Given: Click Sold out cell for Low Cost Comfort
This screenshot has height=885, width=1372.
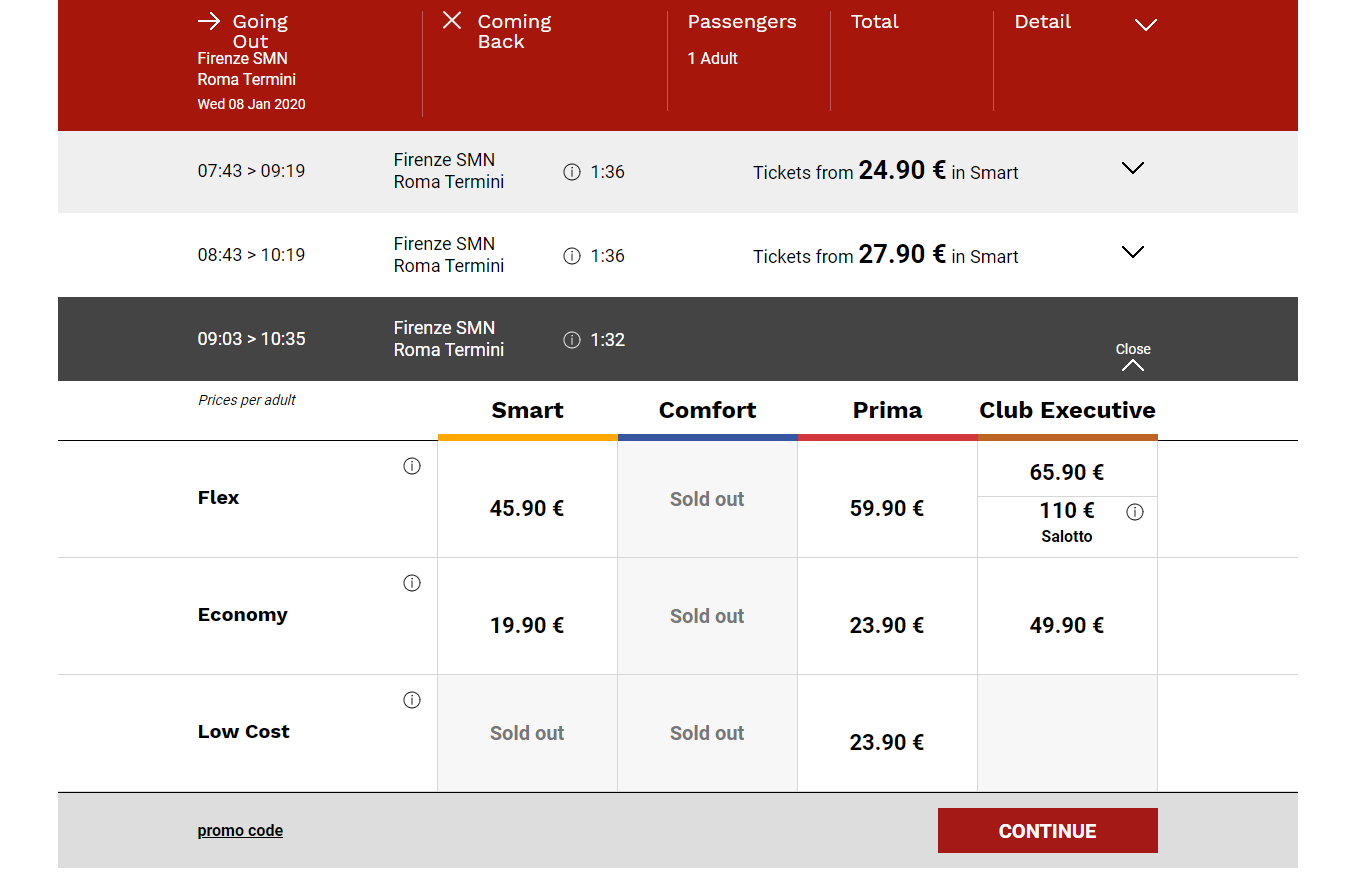Looking at the screenshot, I should point(707,733).
